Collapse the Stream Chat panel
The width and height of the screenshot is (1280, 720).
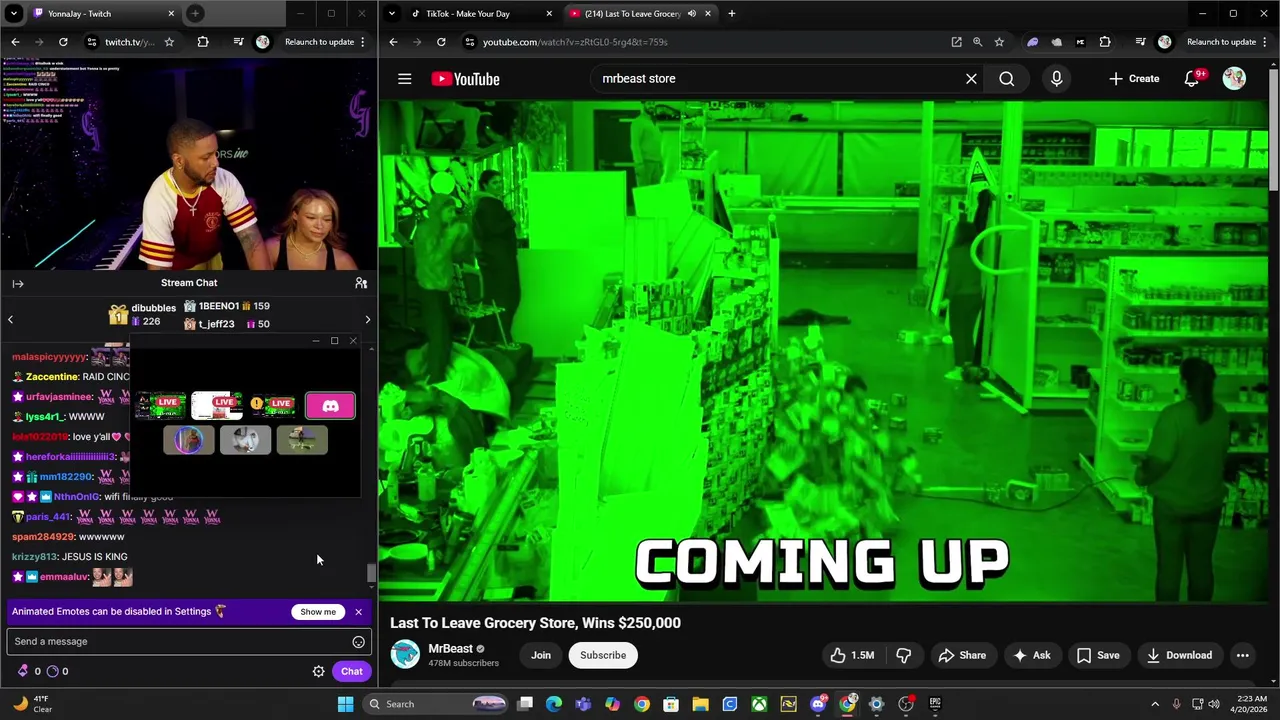click(x=17, y=283)
